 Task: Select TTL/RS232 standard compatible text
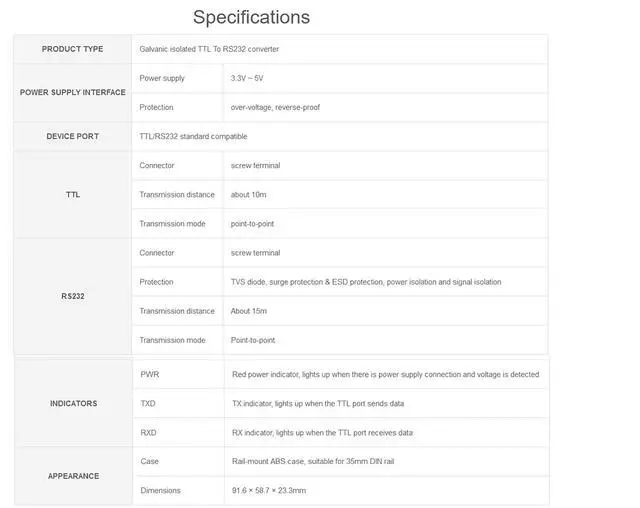(193, 136)
